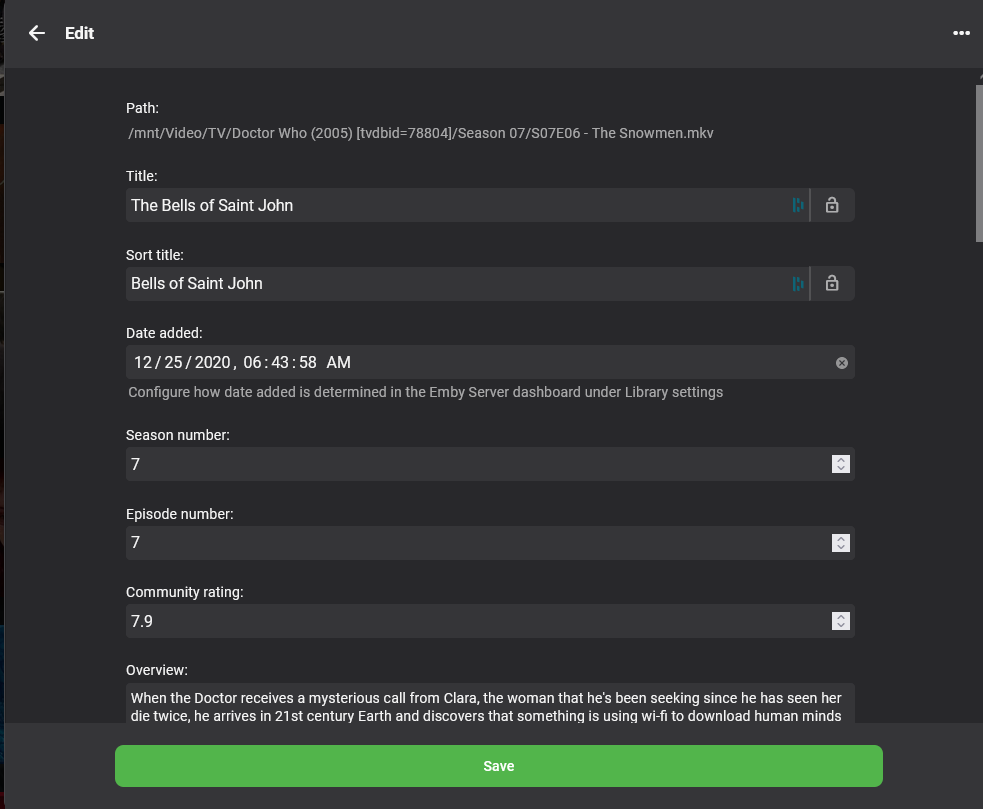Lock the Sort title field with the padlock
The image size is (983, 809).
pos(832,283)
